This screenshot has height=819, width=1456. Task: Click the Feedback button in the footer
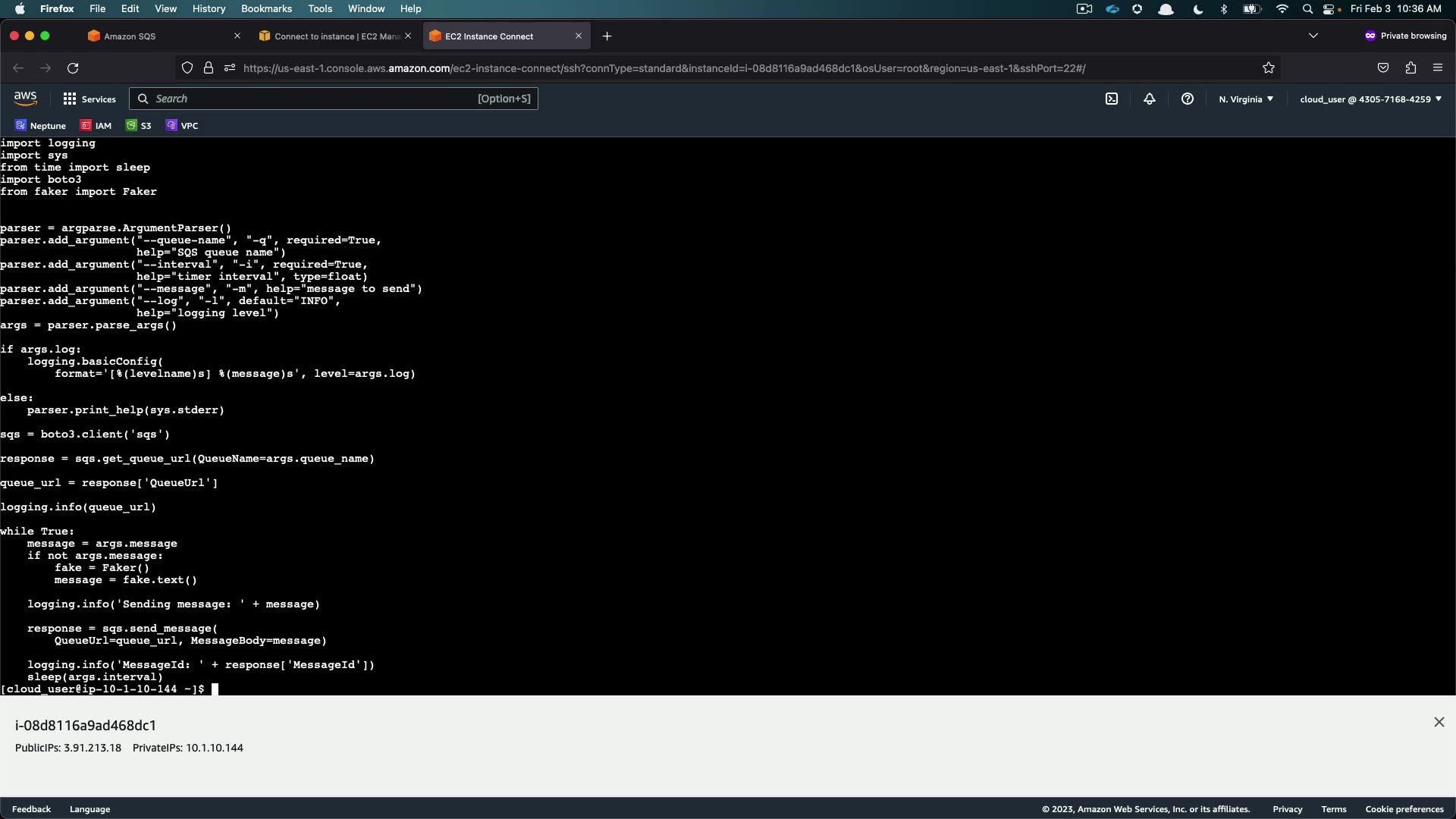31,809
